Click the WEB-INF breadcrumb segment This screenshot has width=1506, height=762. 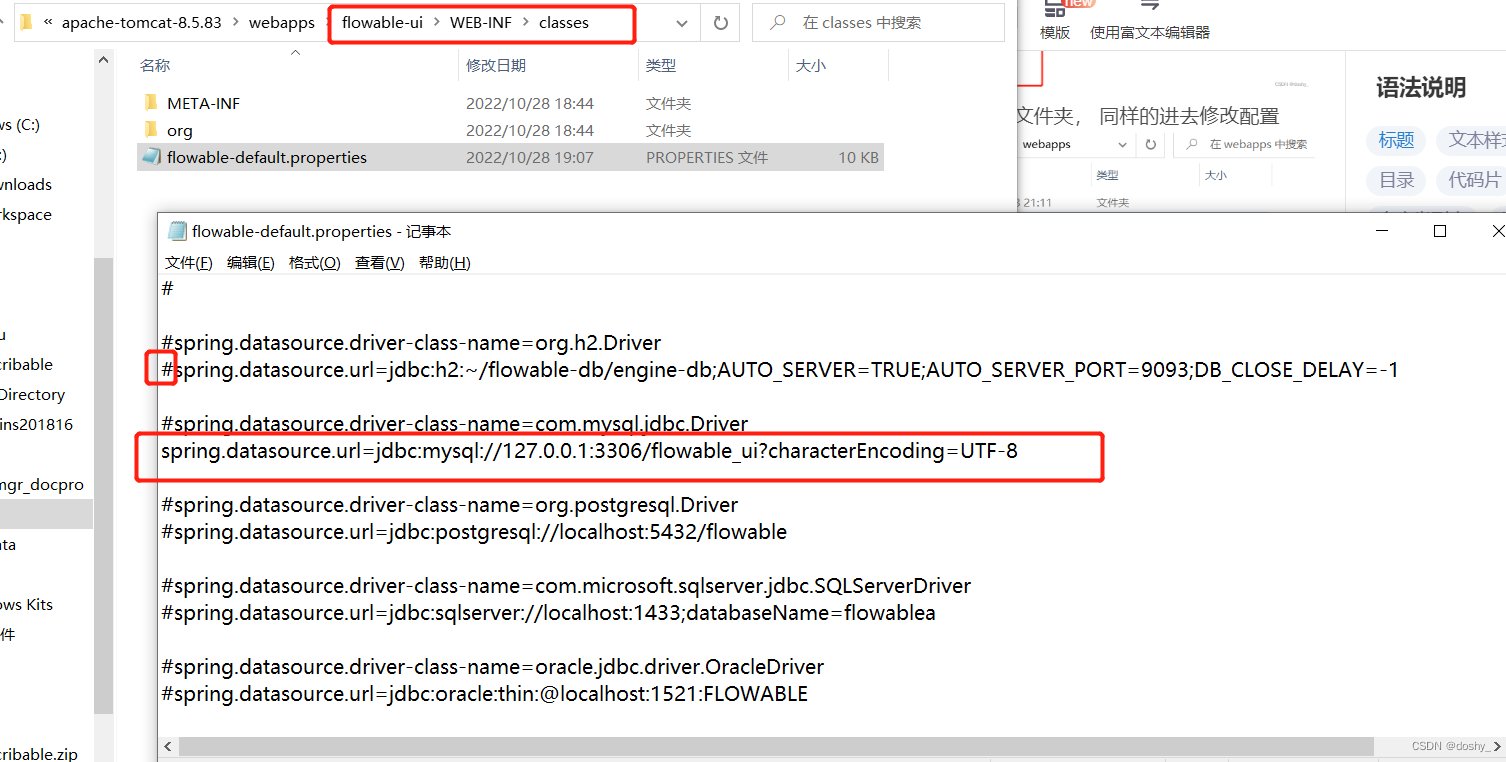481,22
